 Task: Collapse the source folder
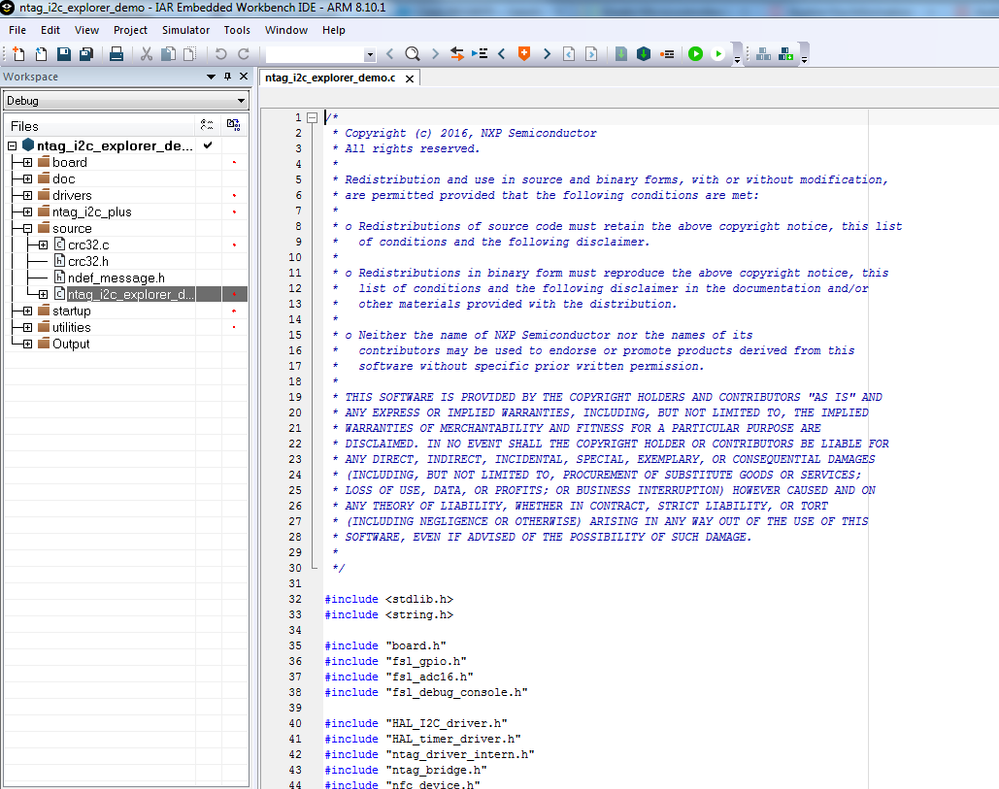(27, 229)
